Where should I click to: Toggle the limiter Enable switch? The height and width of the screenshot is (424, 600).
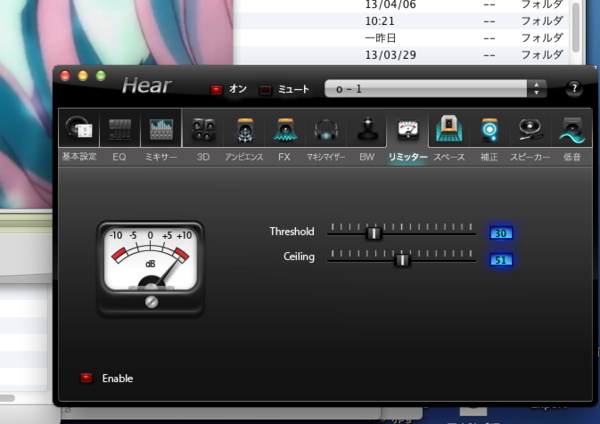86,378
